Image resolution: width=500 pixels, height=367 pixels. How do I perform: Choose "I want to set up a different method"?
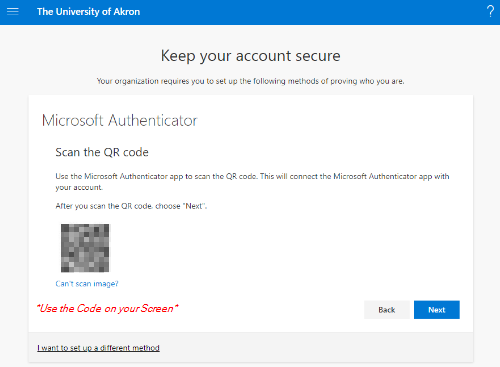click(x=98, y=348)
